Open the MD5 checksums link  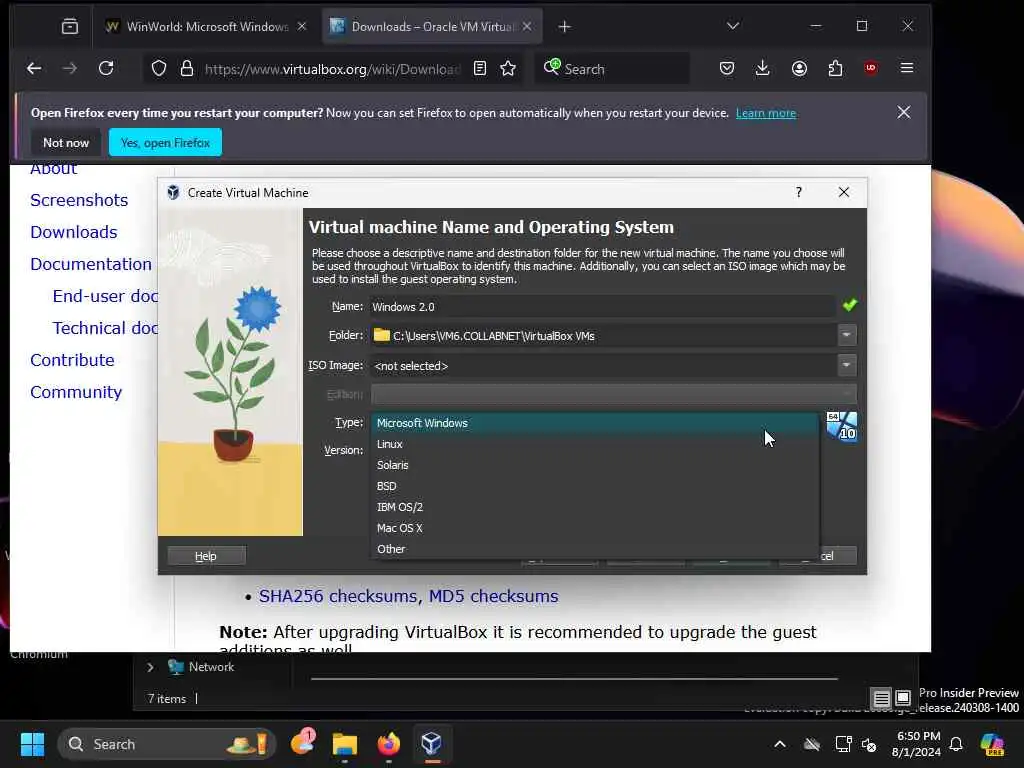493,596
